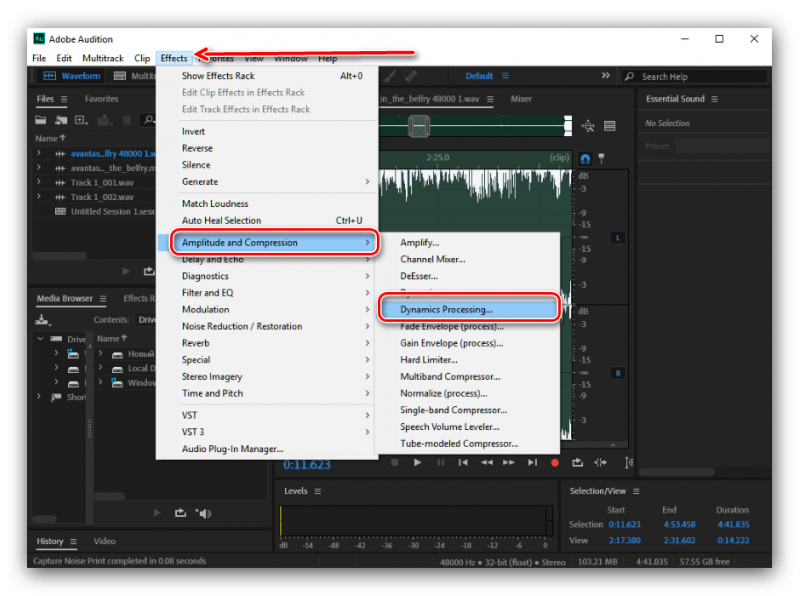Toggle the right channel R button

[617, 373]
